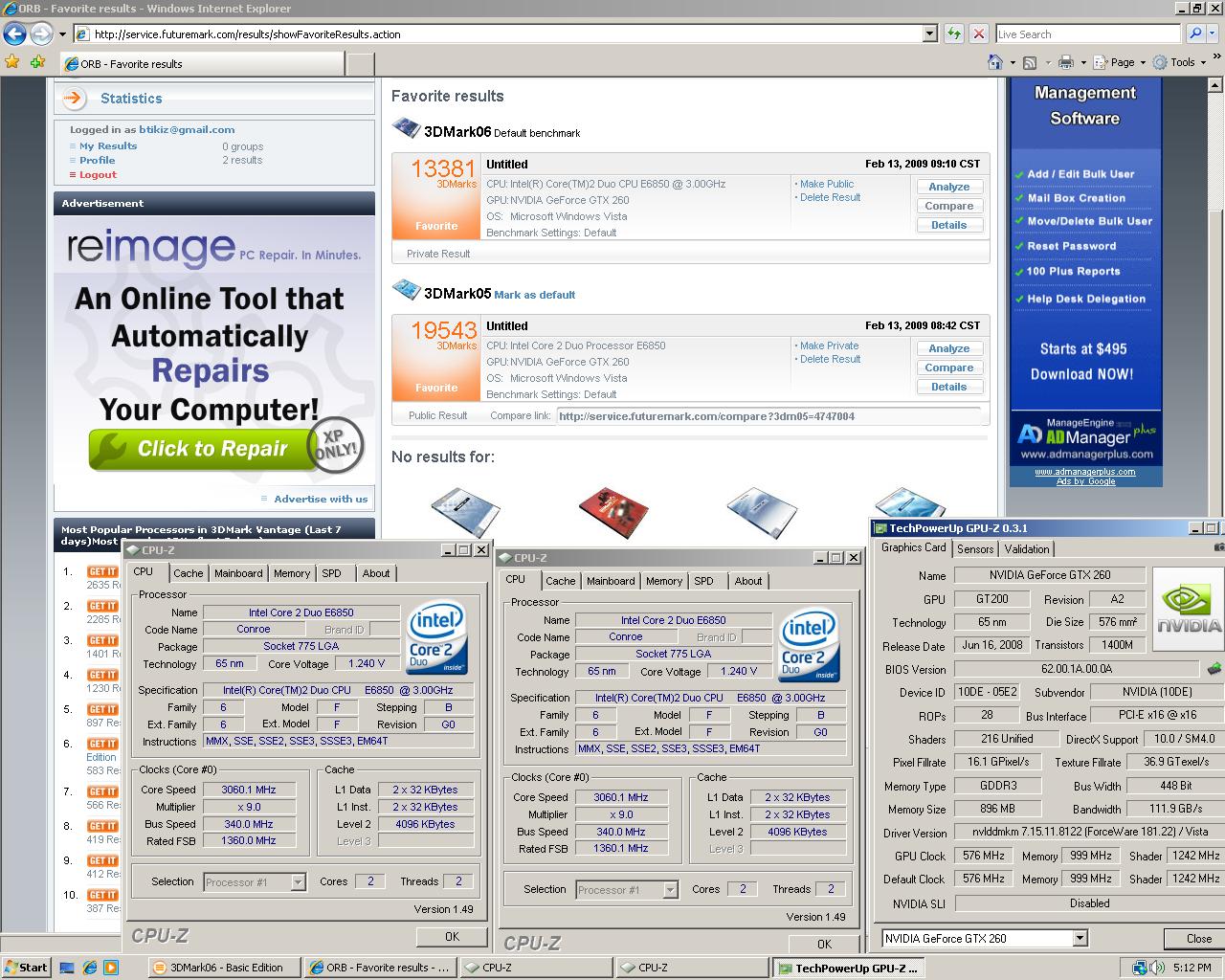Open the new blank browser tab button
This screenshot has height=980, width=1225.
tap(359, 64)
